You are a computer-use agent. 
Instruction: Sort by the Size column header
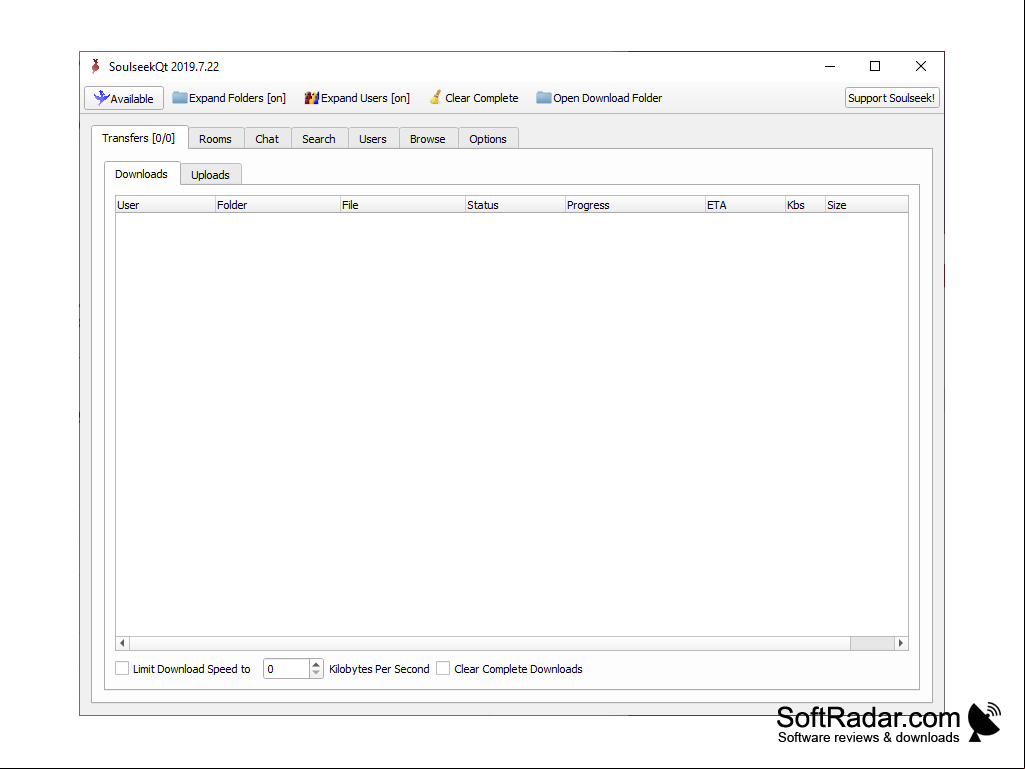point(867,205)
